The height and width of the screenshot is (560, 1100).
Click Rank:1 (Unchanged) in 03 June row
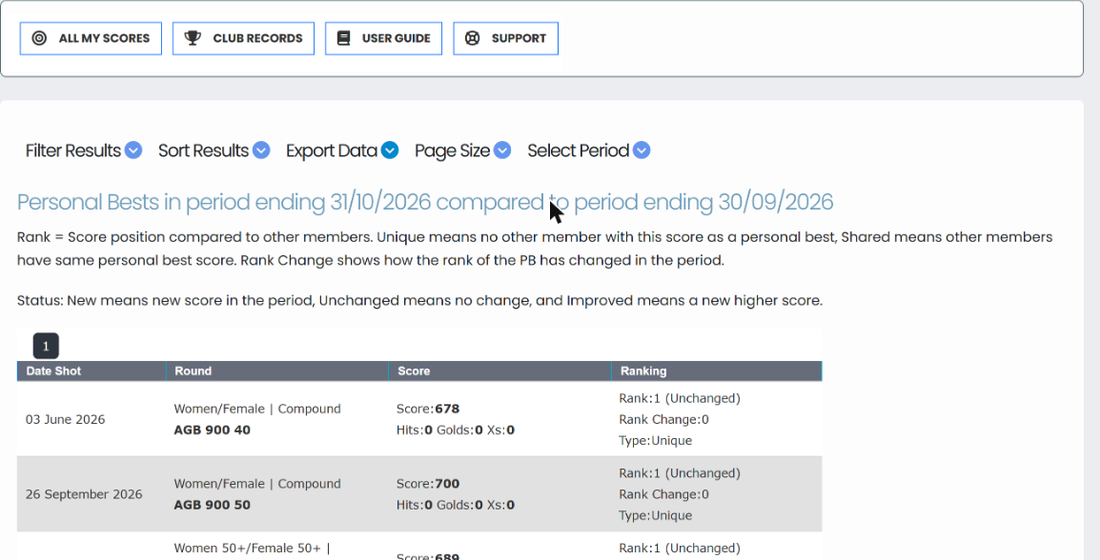coord(679,399)
